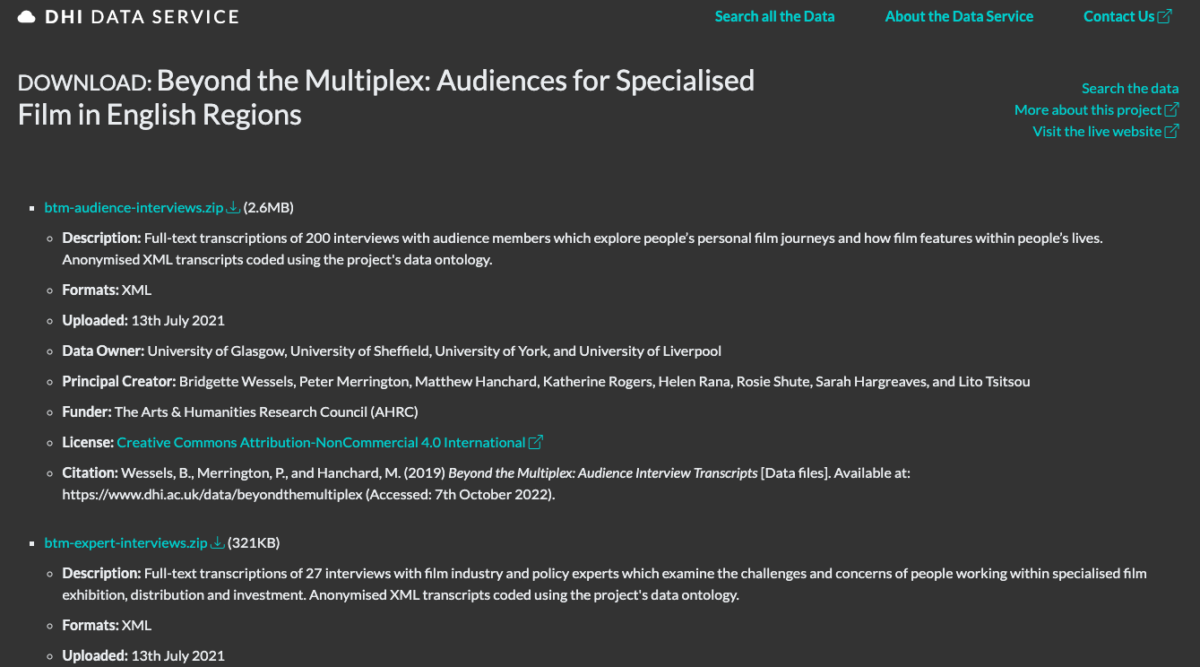
Task: Click external-link icon after Creative Commons license
Action: (x=536, y=442)
